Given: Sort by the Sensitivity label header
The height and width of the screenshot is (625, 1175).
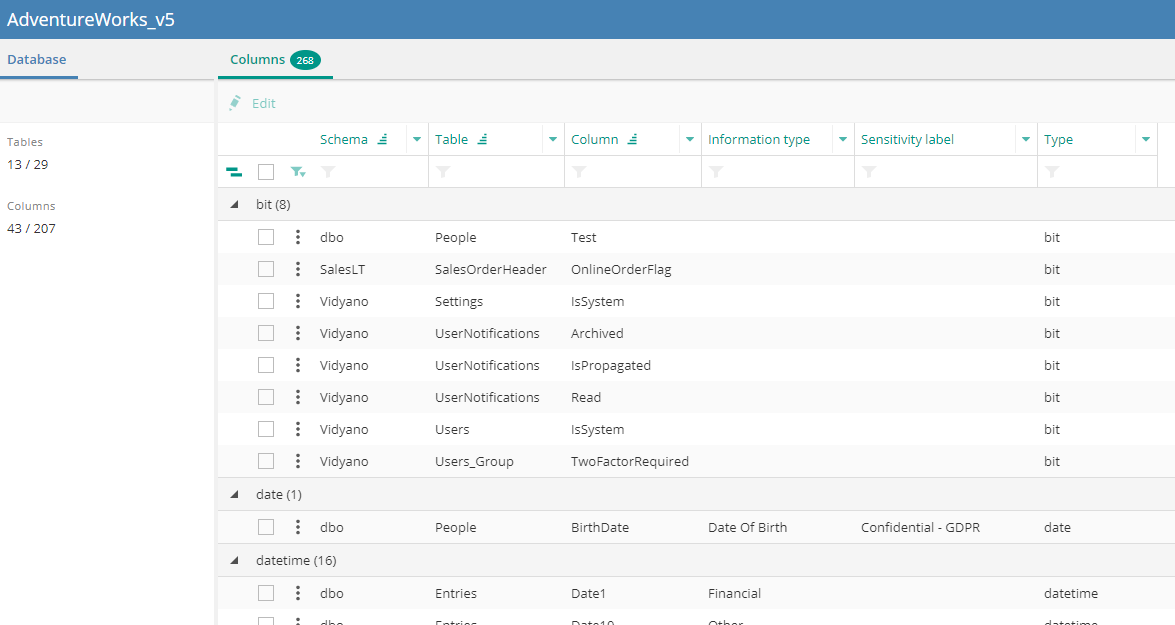Looking at the screenshot, I should 907,139.
